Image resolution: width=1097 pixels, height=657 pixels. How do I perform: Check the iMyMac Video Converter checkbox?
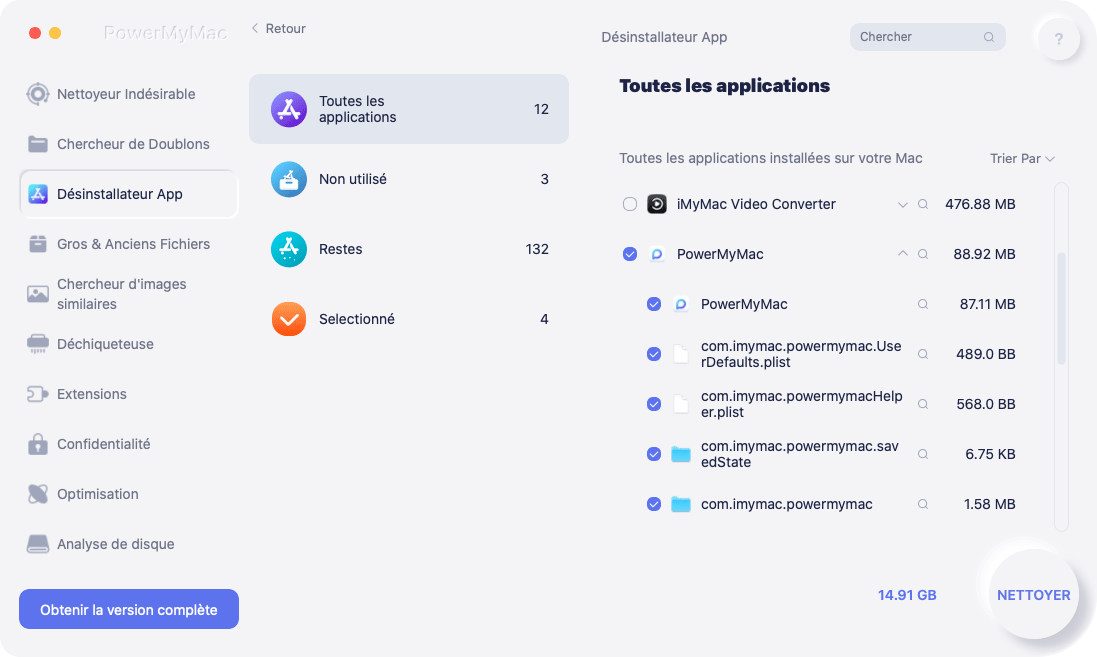(x=630, y=204)
